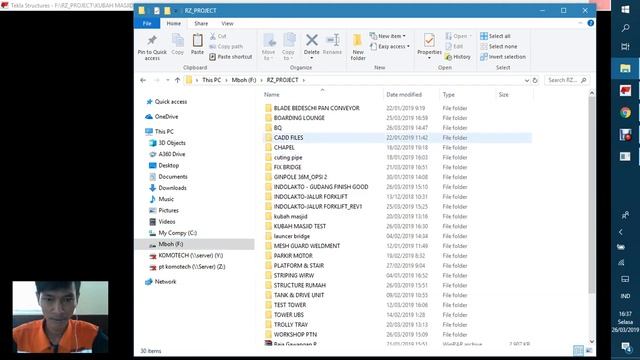640x360 pixels.
Task: Click Copy path in Clipboard group
Action: (x=226, y=47)
